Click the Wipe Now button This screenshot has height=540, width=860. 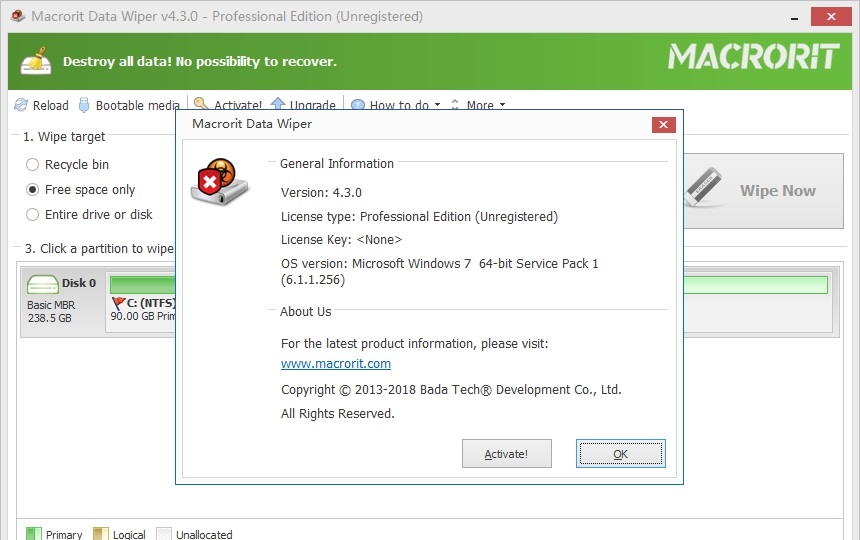763,191
